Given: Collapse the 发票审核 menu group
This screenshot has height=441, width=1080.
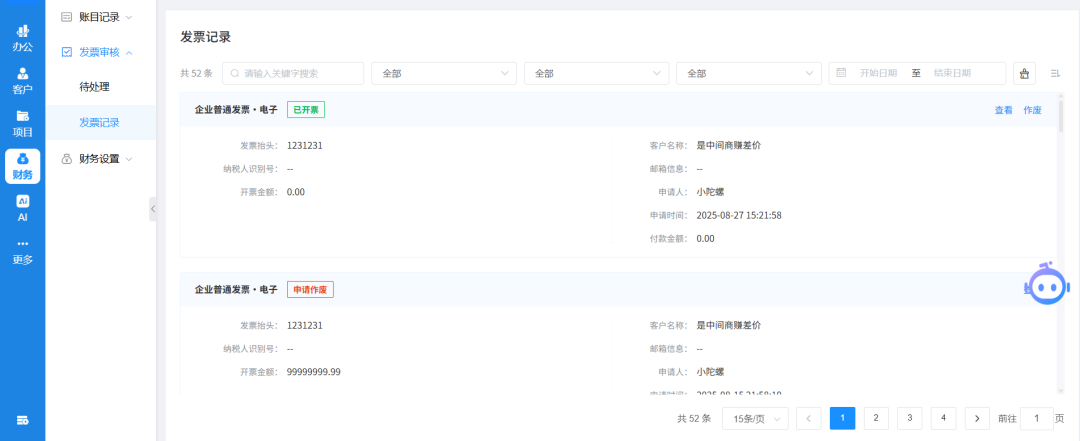Looking at the screenshot, I should click(x=101, y=52).
